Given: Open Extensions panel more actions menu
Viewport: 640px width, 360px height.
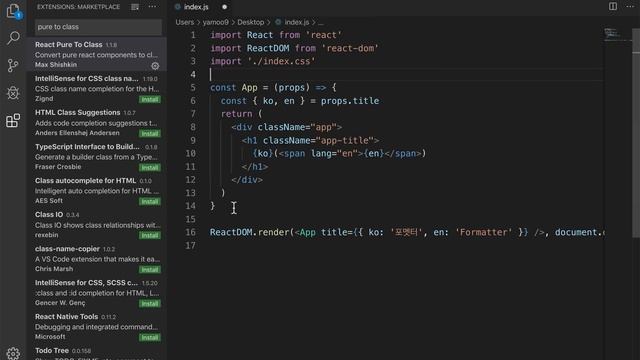Looking at the screenshot, I should point(153,7).
